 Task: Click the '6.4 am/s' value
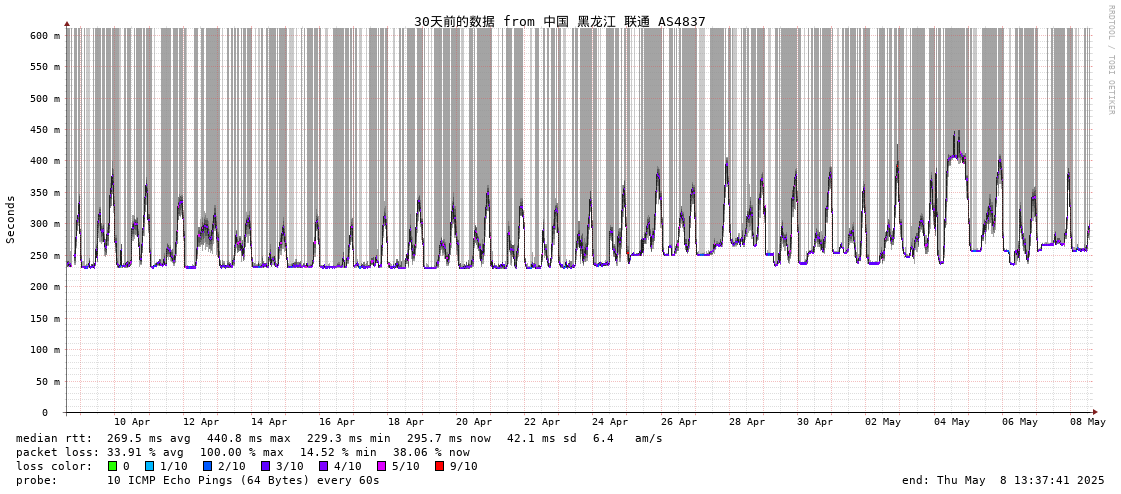pyautogui.click(x=627, y=438)
